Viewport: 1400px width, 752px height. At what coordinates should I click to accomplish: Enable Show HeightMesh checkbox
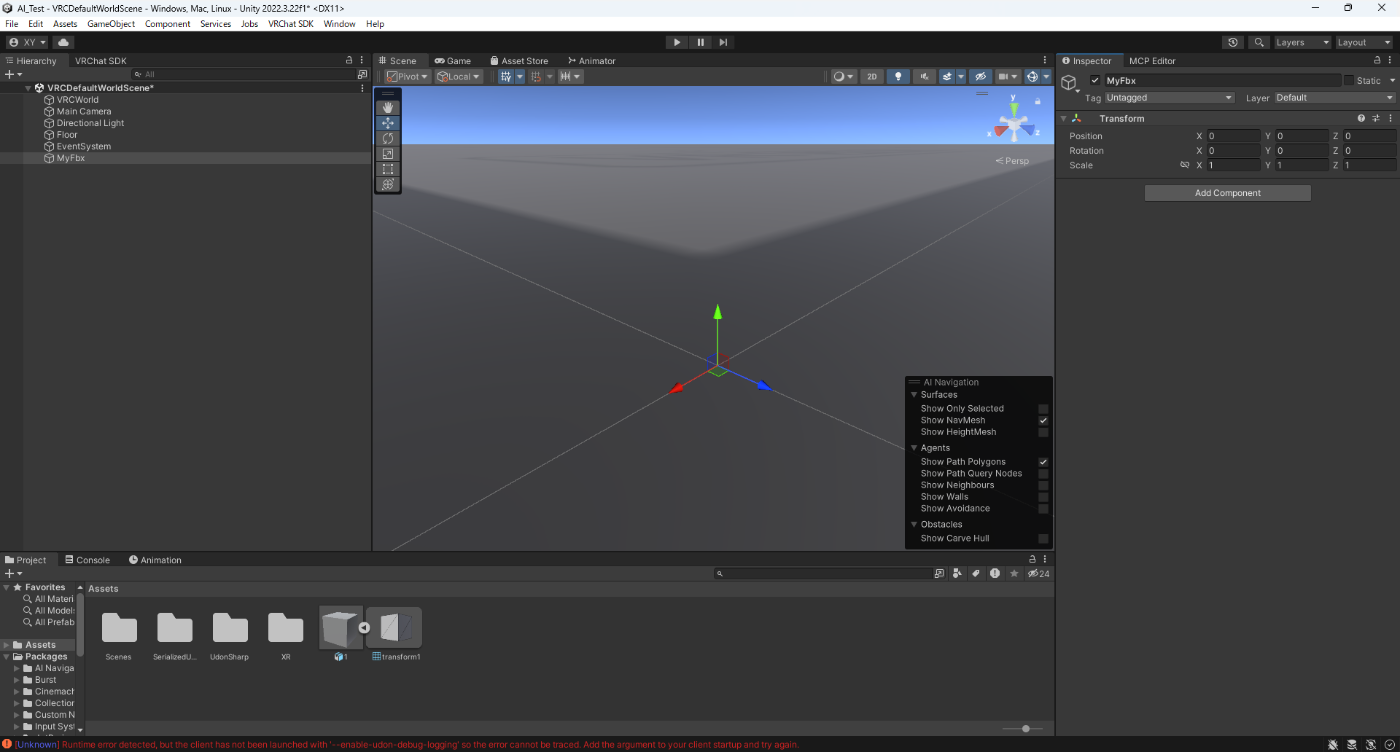1043,432
